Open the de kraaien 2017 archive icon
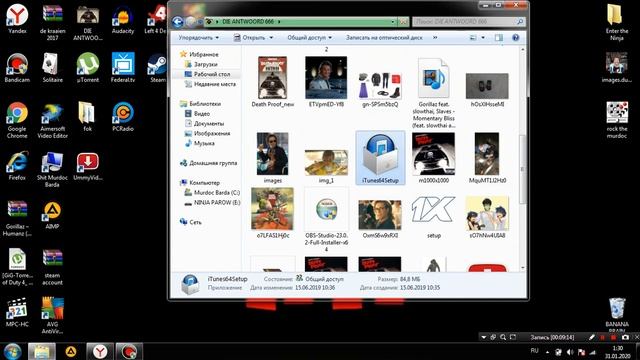 52,22
